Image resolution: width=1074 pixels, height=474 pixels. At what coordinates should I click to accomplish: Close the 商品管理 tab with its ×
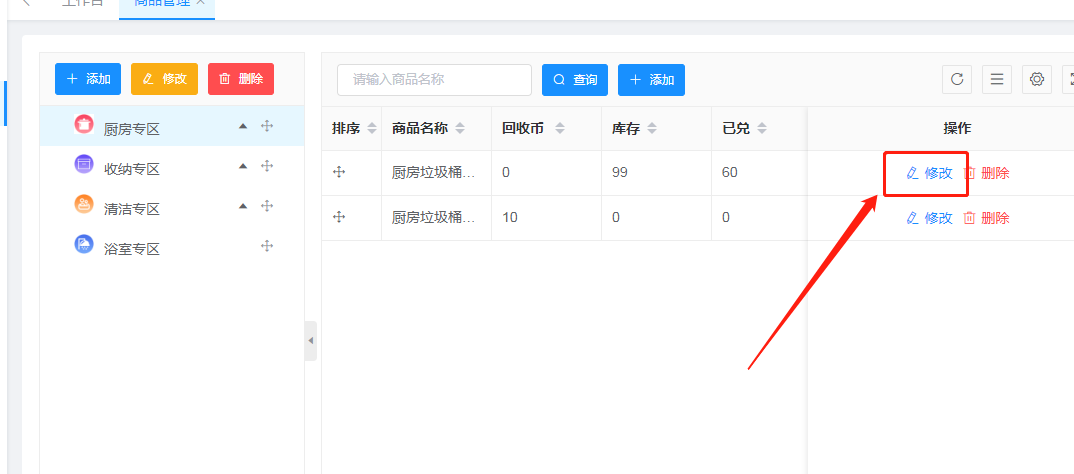pos(200,3)
